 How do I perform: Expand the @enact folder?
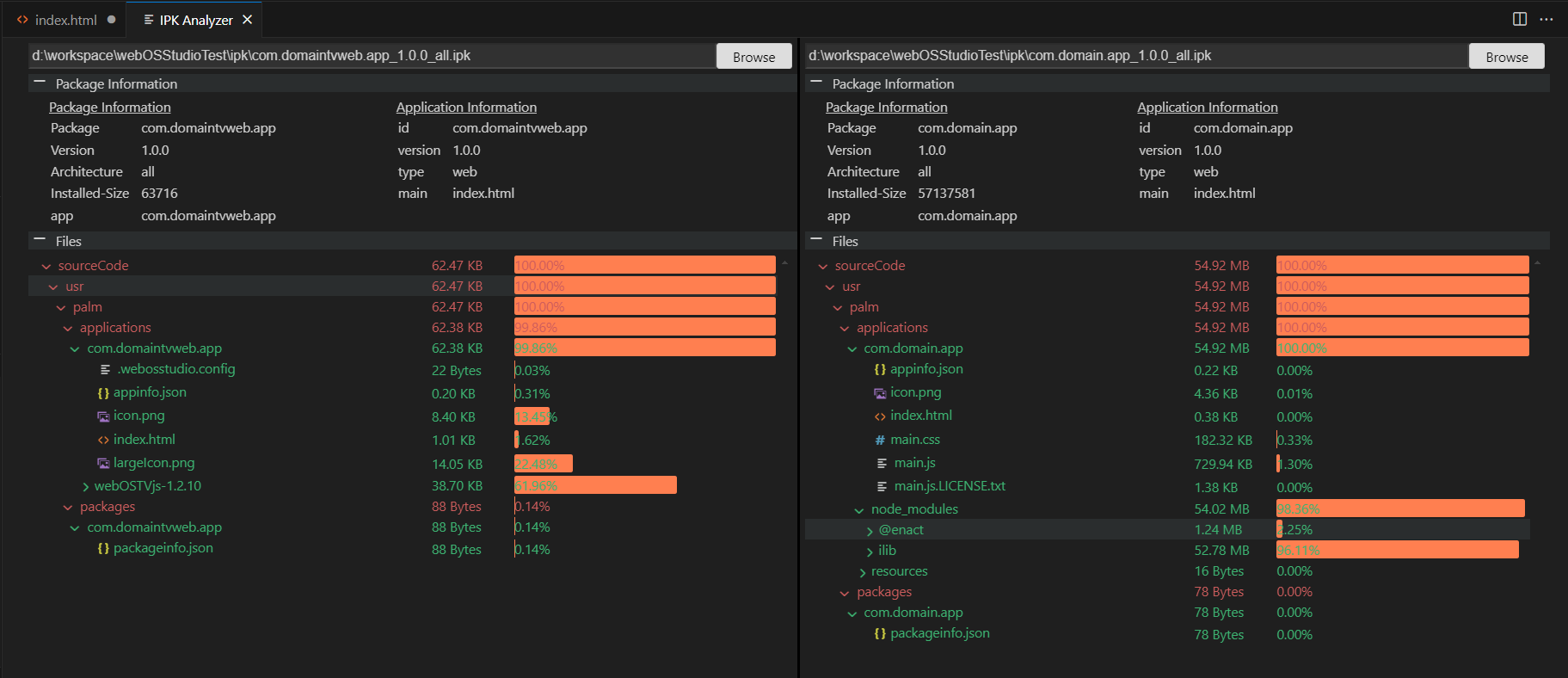[x=870, y=531]
